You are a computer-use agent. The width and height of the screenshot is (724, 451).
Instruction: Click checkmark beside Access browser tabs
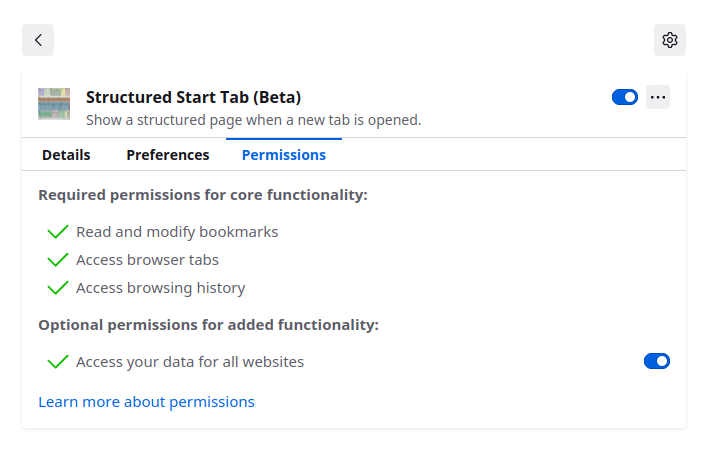(x=57, y=260)
